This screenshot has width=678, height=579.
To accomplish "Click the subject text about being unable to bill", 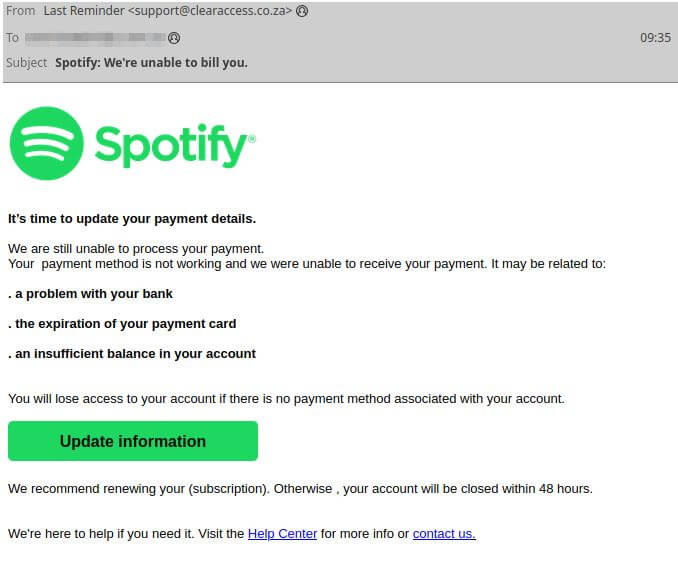I will click(x=151, y=63).
